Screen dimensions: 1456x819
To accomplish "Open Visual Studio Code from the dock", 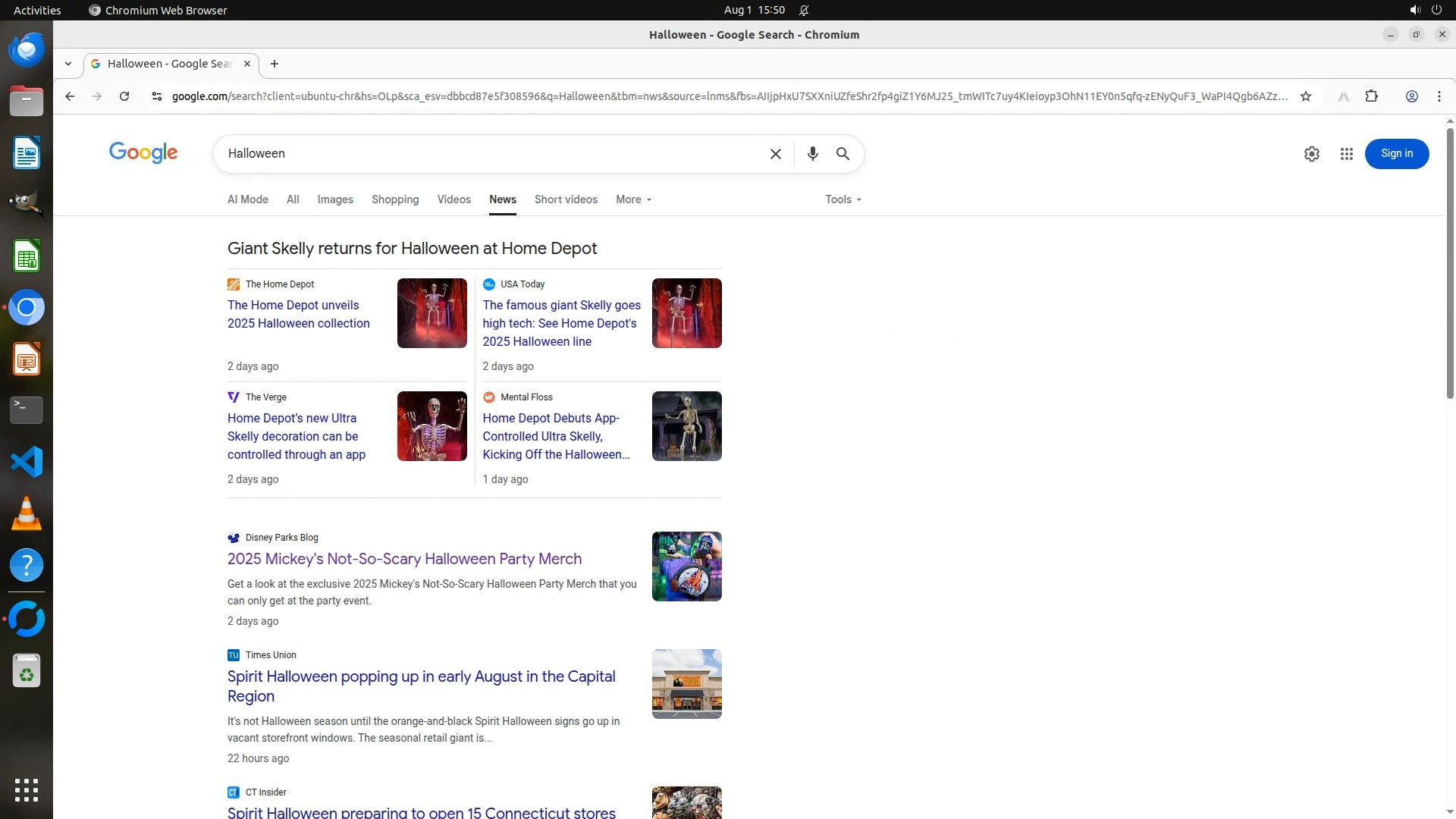I will pyautogui.click(x=27, y=462).
